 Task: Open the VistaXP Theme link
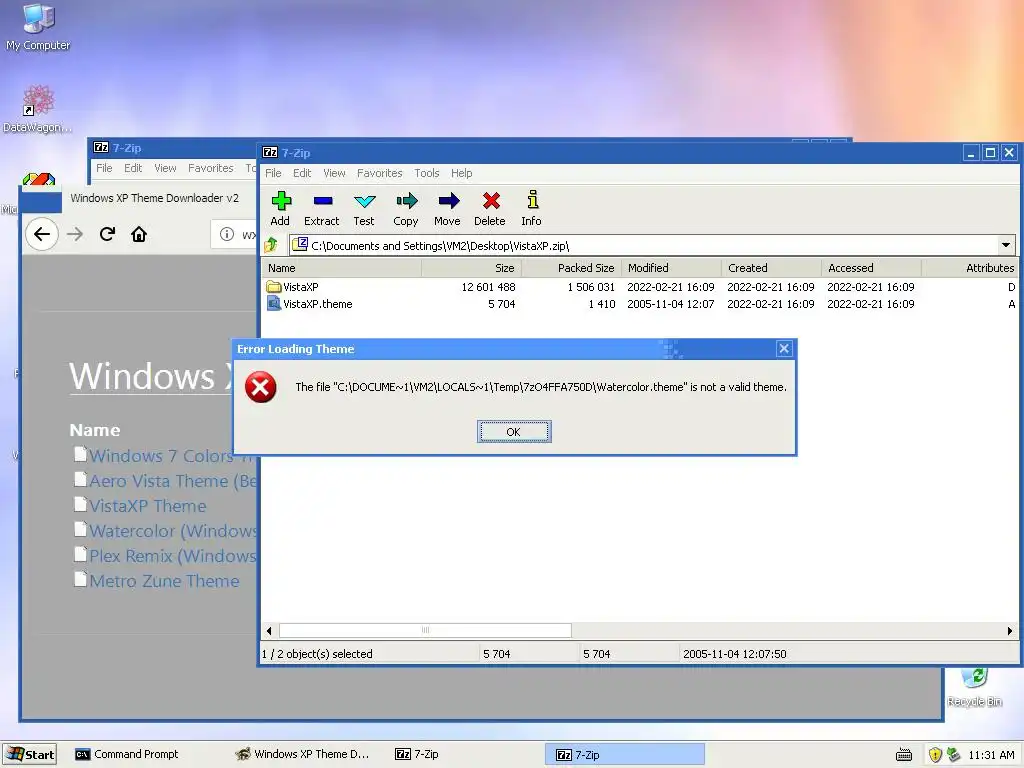coord(148,506)
